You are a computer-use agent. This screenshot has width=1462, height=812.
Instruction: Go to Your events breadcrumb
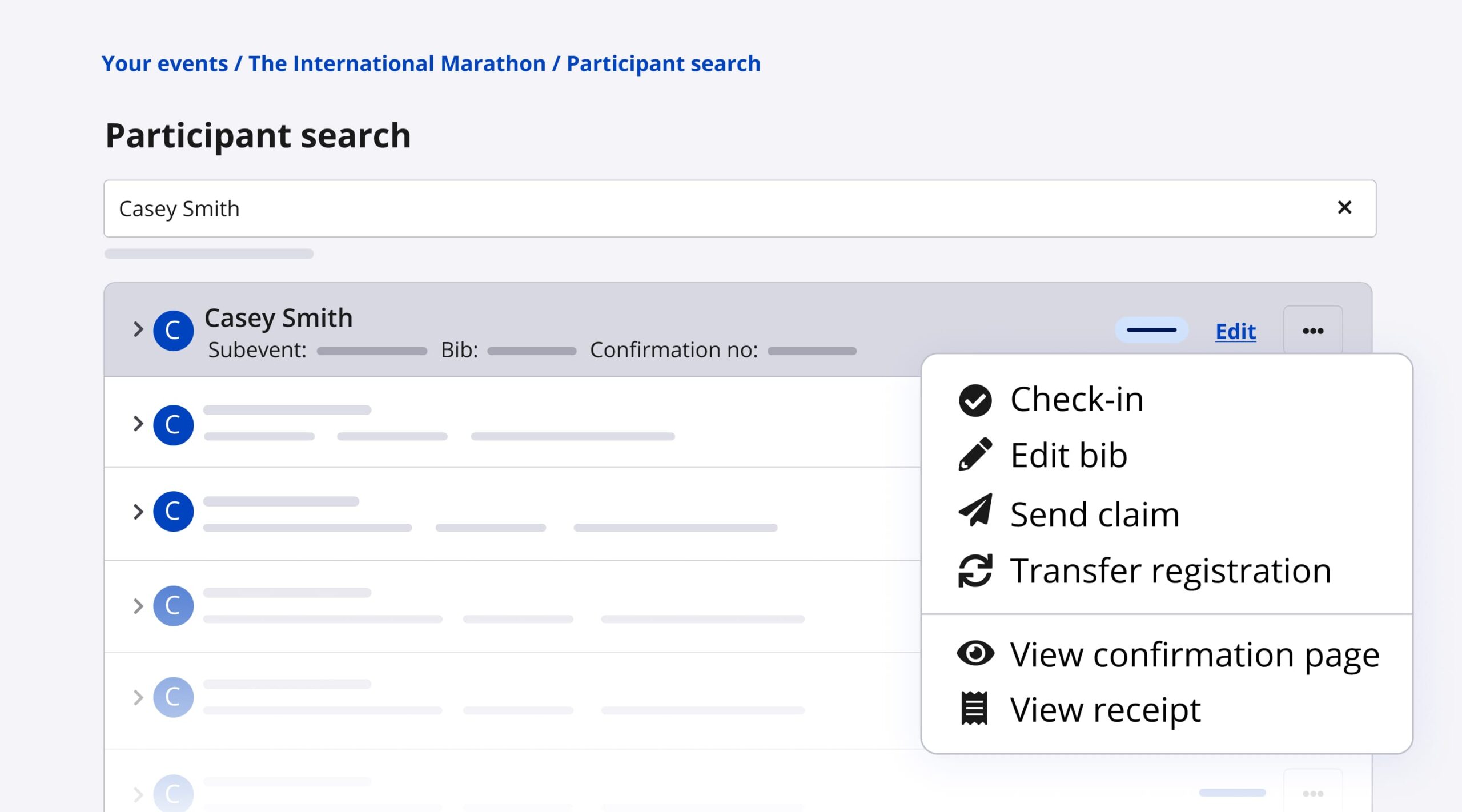(164, 63)
